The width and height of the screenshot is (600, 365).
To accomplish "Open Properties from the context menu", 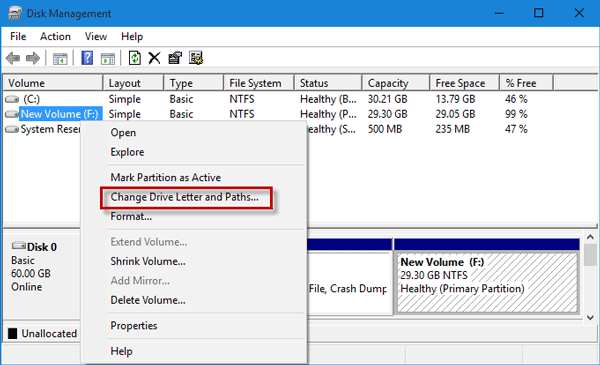I will pos(194,326).
